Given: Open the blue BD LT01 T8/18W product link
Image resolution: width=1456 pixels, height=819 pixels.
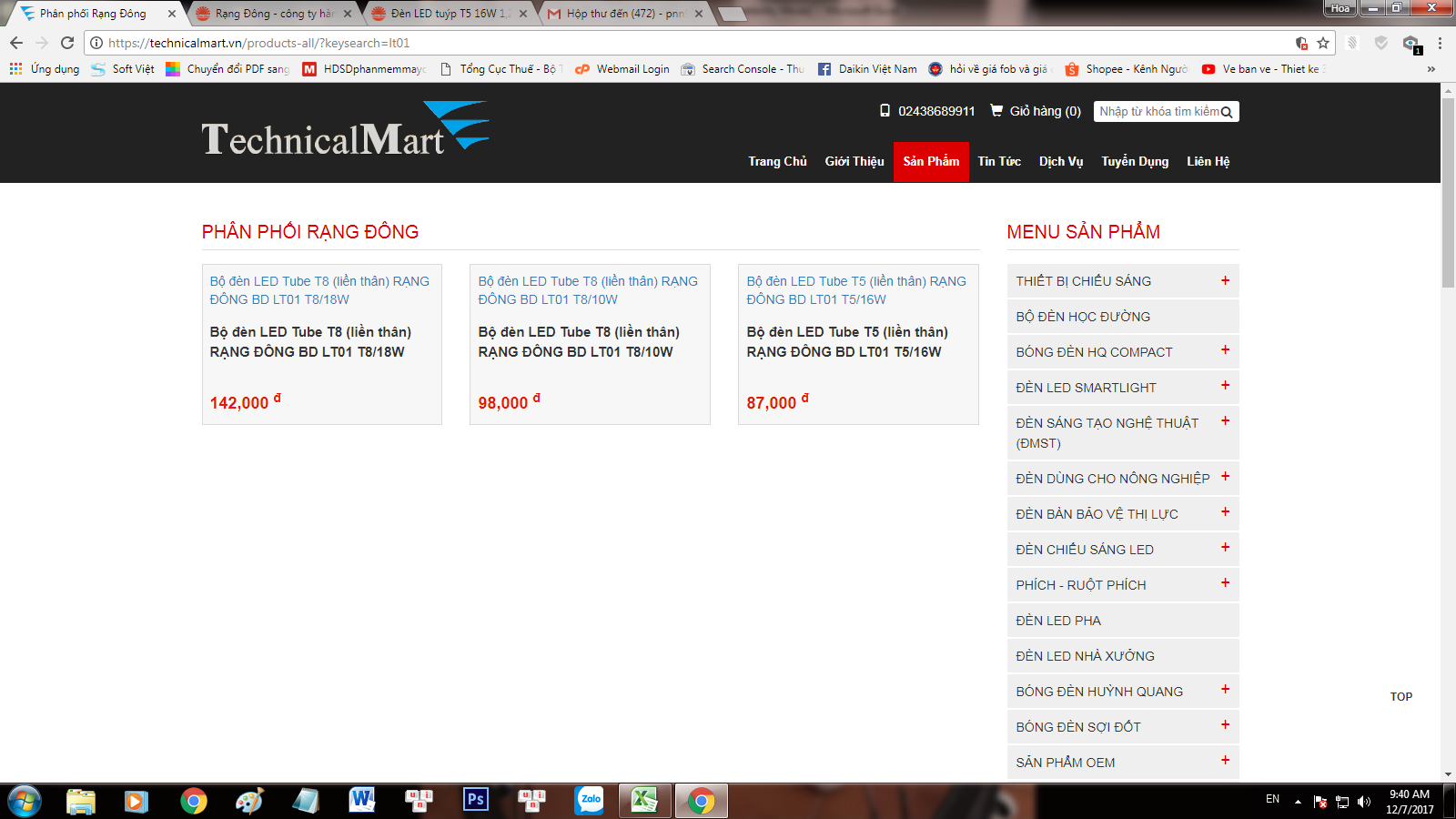Looking at the screenshot, I should tap(319, 290).
